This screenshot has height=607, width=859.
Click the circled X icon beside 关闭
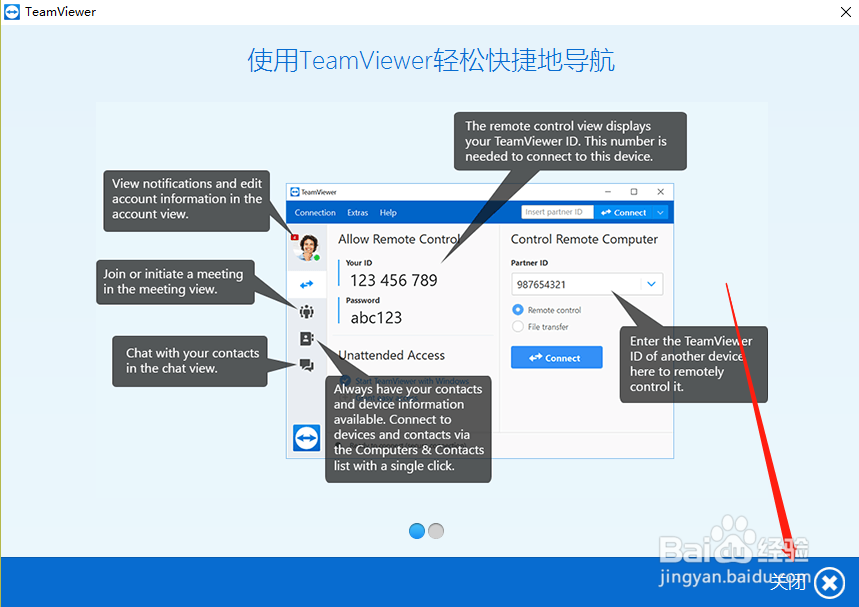(x=829, y=583)
